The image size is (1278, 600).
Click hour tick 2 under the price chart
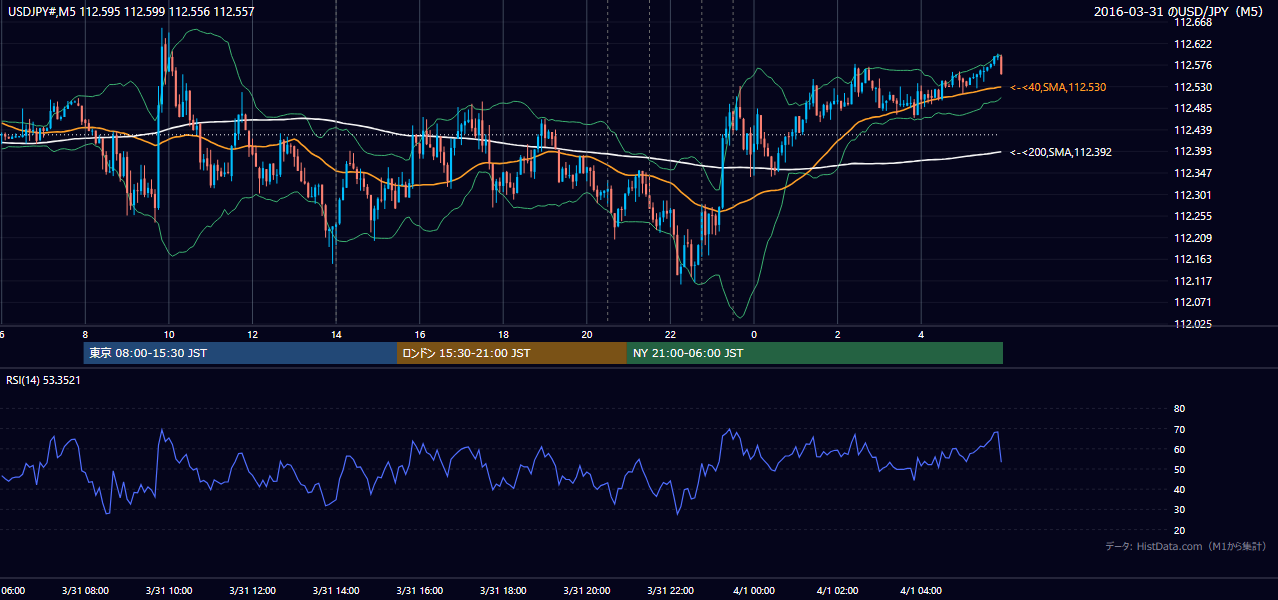[838, 334]
